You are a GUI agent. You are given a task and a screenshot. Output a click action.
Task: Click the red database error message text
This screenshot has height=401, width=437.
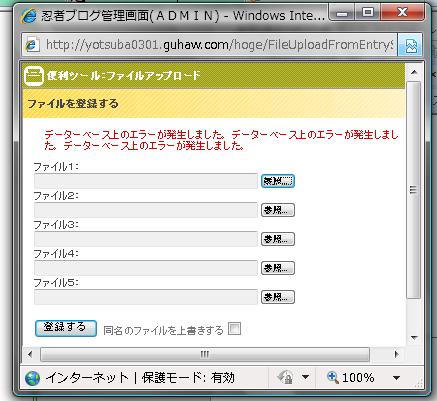point(221,140)
